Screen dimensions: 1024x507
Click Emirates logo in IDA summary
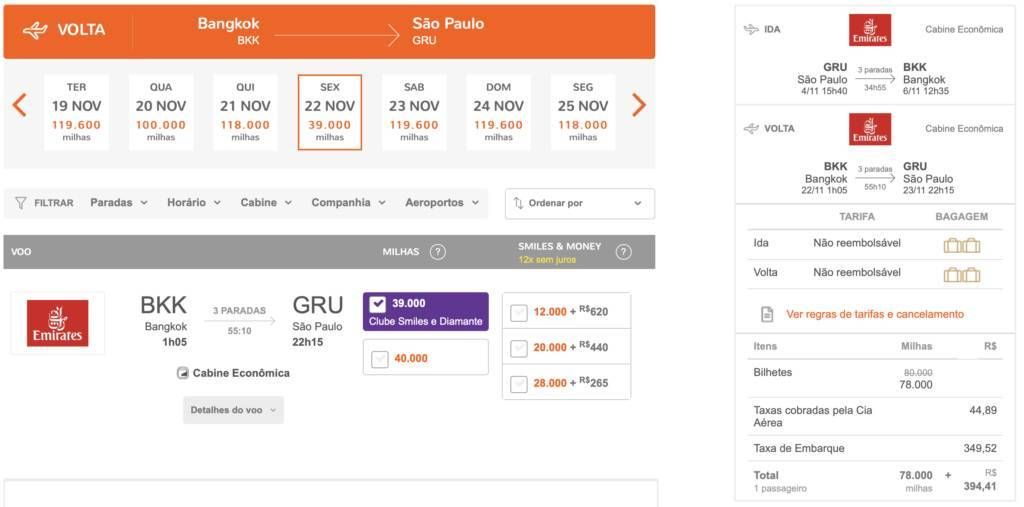[x=870, y=30]
